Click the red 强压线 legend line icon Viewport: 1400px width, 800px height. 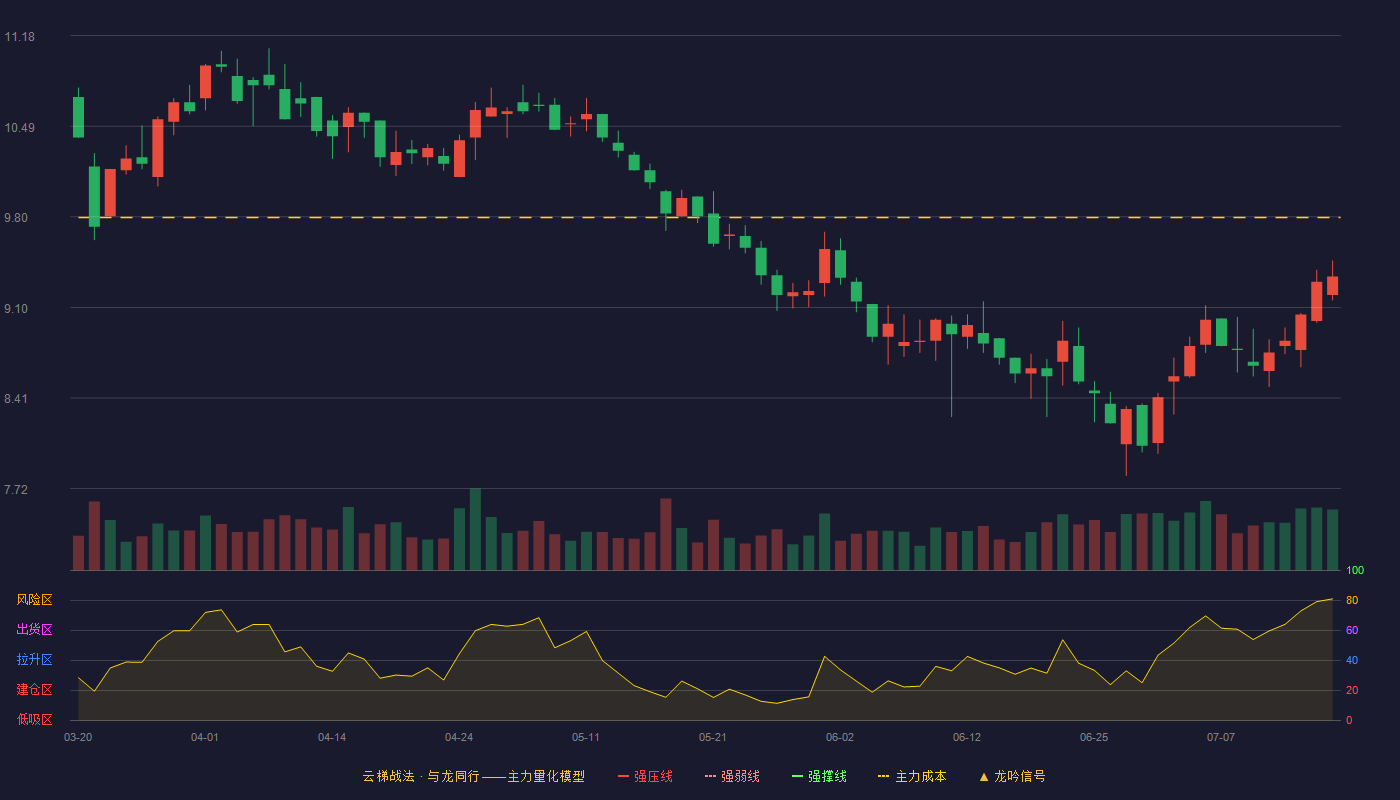coord(624,776)
